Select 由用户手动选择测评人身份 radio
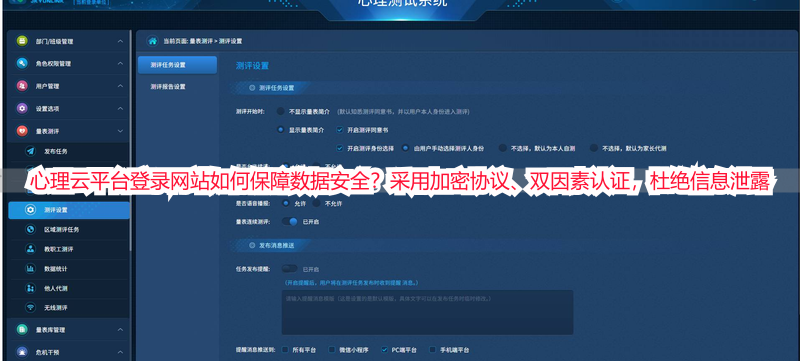Screen dimensions: 800x361 pyautogui.click(x=406, y=148)
